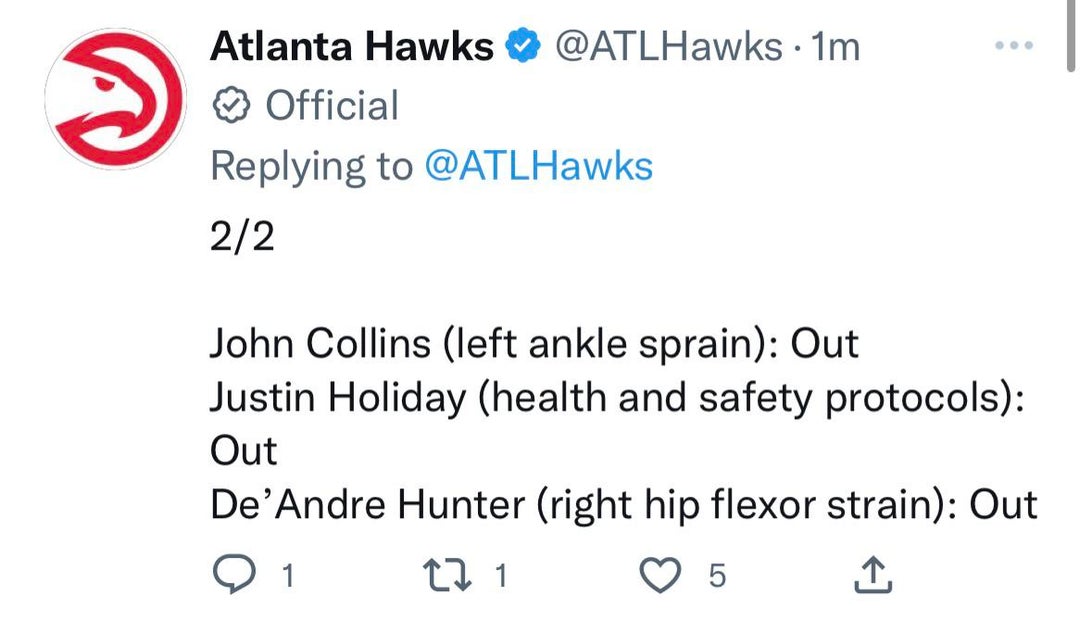Click the gray Official checkmark icon

coord(231,106)
